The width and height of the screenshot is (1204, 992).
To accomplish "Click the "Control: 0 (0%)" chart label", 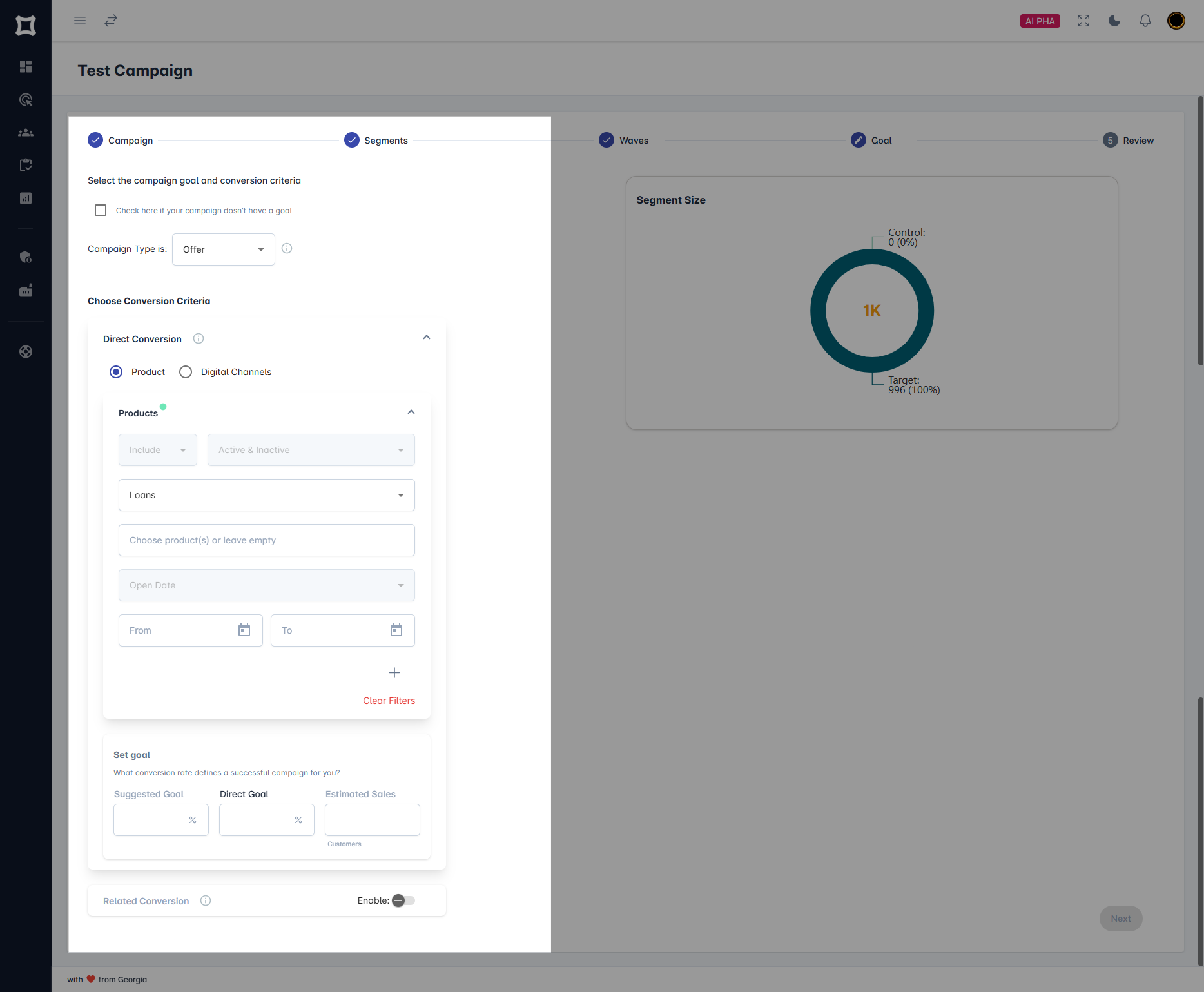I will tap(906, 237).
